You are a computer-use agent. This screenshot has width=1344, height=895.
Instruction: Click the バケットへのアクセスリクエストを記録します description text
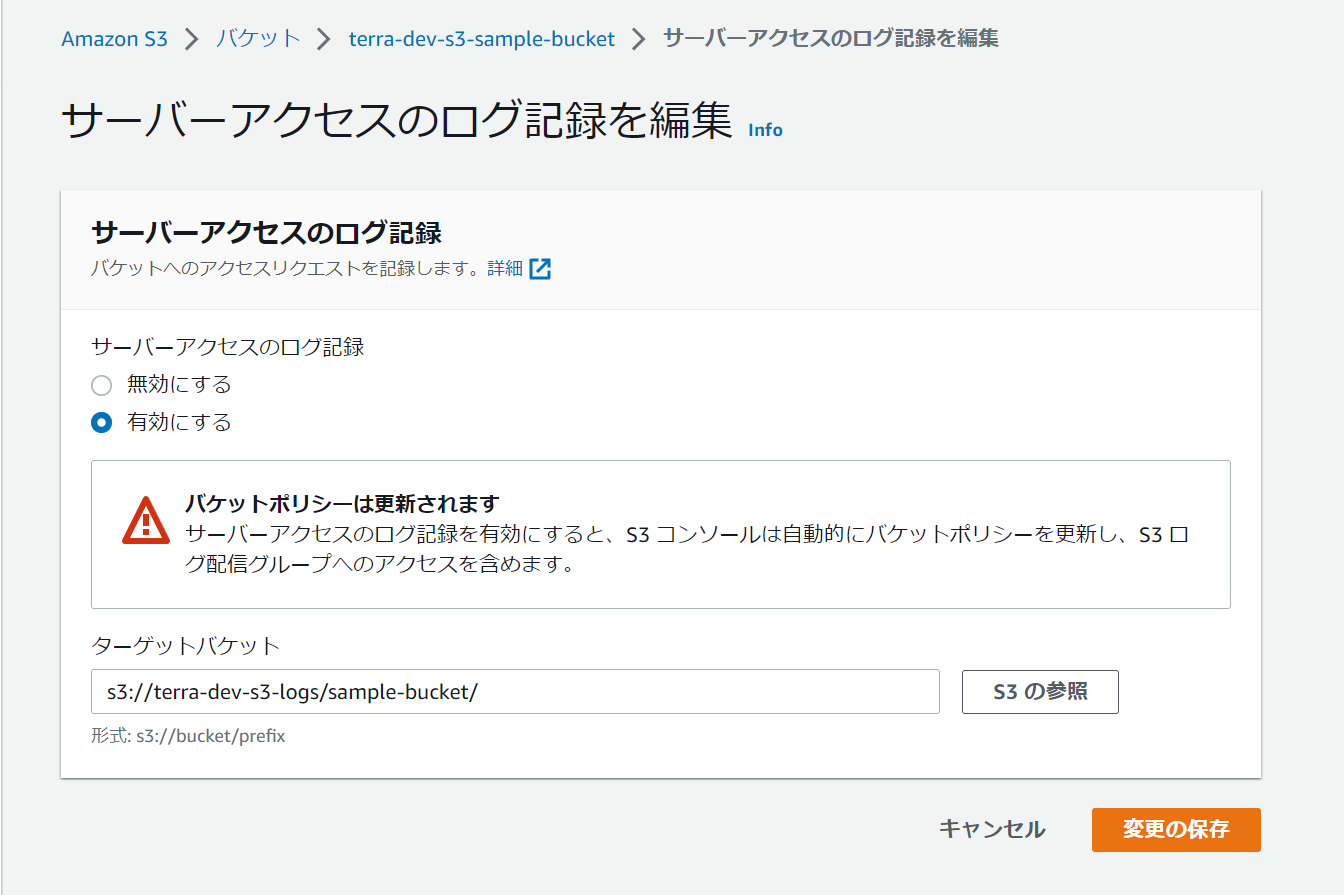(x=286, y=268)
